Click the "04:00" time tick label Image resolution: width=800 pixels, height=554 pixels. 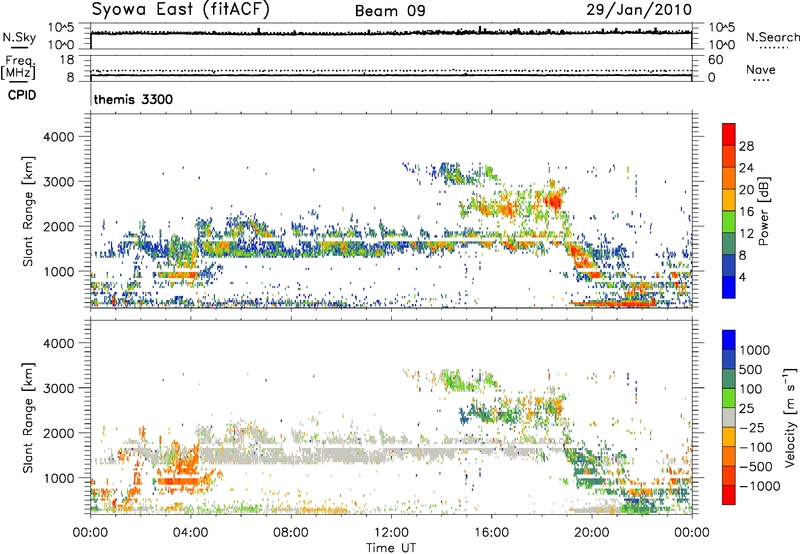coord(190,533)
